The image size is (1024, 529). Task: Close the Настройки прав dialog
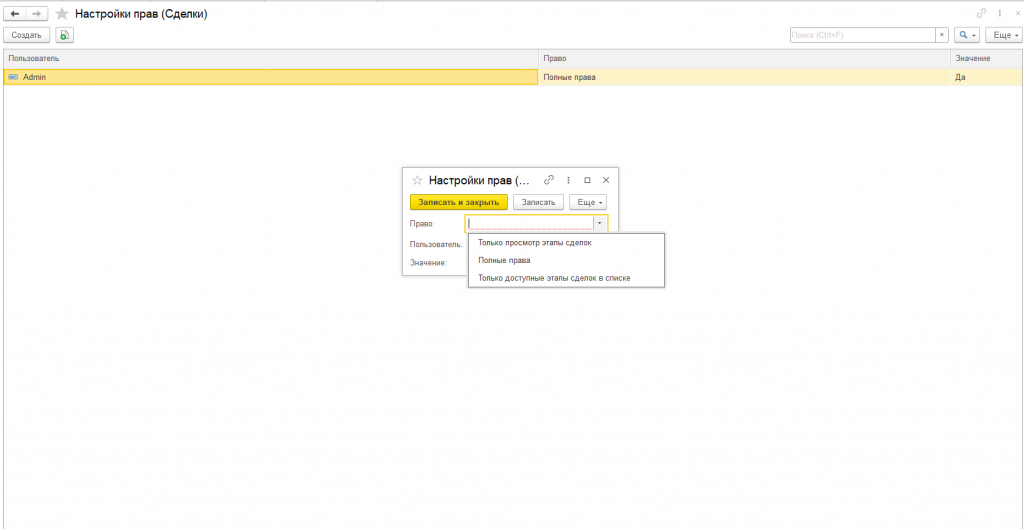(606, 180)
